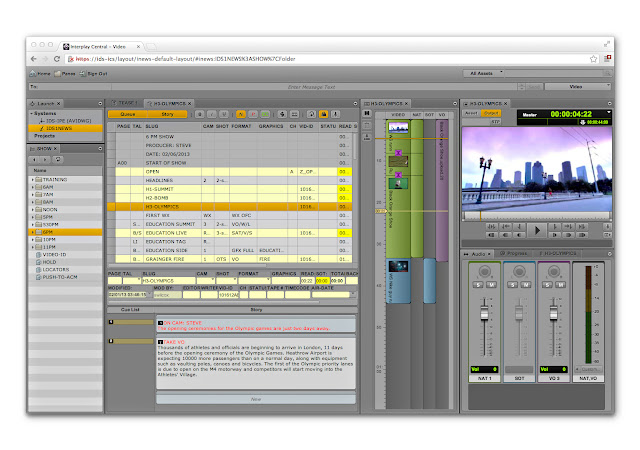Select the Output button in the monitor
This screenshot has width=640, height=450.
491,113
